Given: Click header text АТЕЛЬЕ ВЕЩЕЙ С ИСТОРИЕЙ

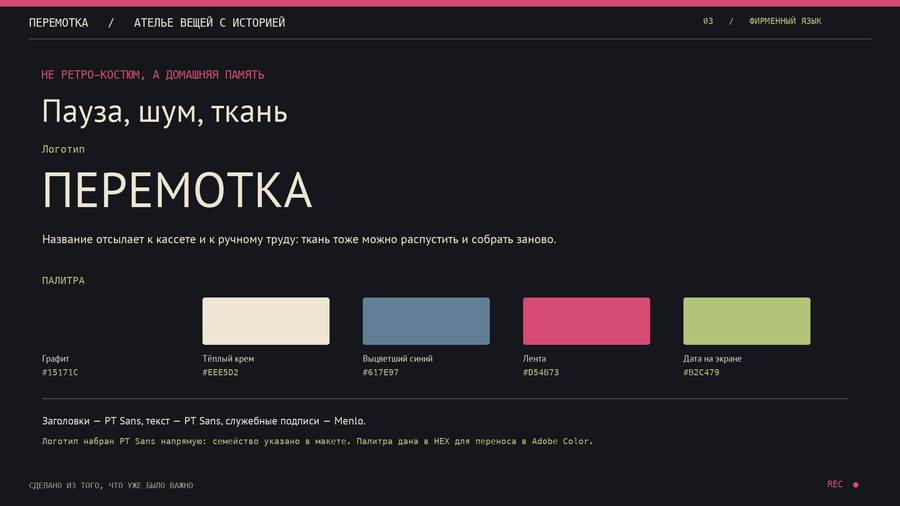Looking at the screenshot, I should 210,23.
